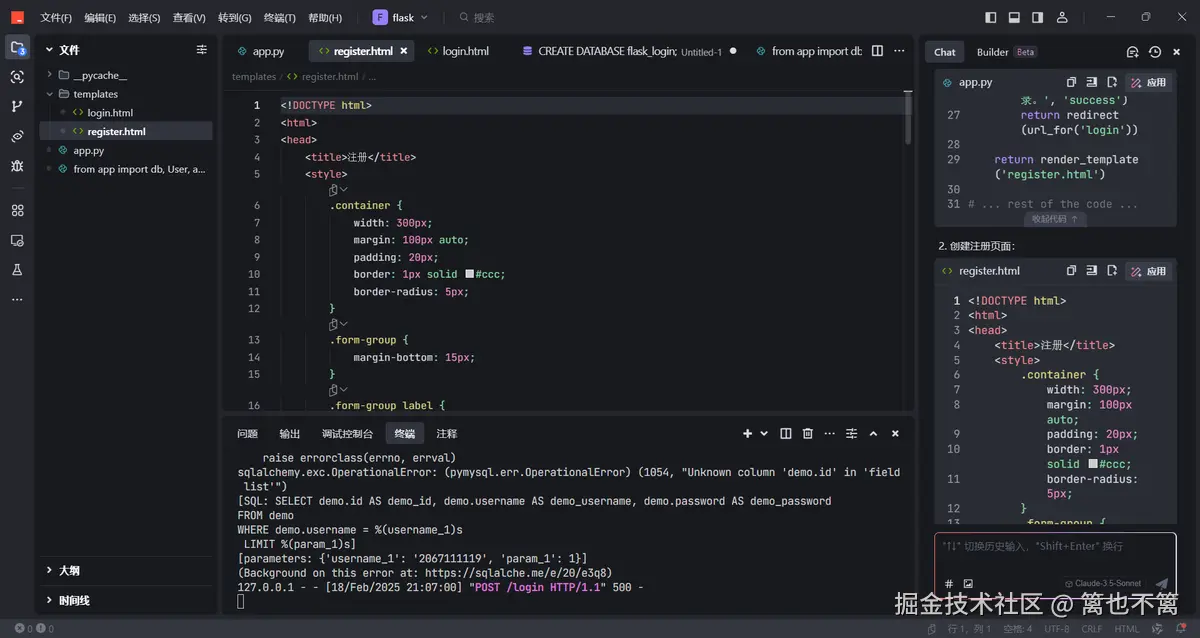Collapse the app.py code block (收起代码)
Screen dimensions: 1200x638
pos(1055,218)
